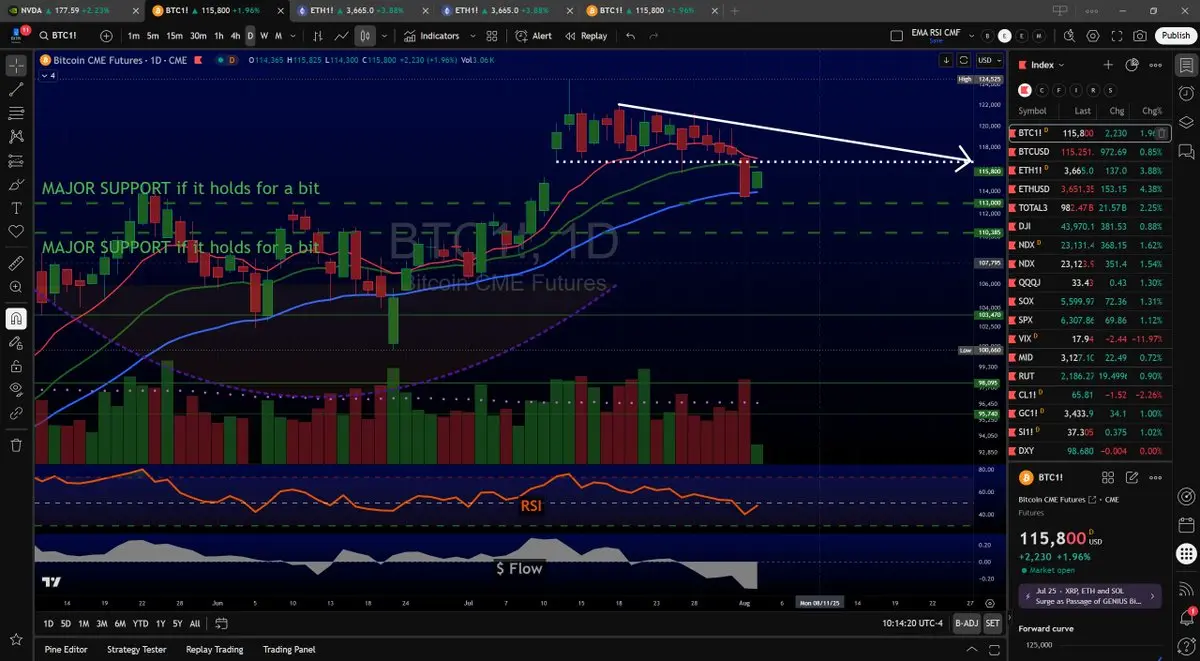The height and width of the screenshot is (661, 1200).
Task: Open the Pine Editor tab
Action: click(x=66, y=649)
